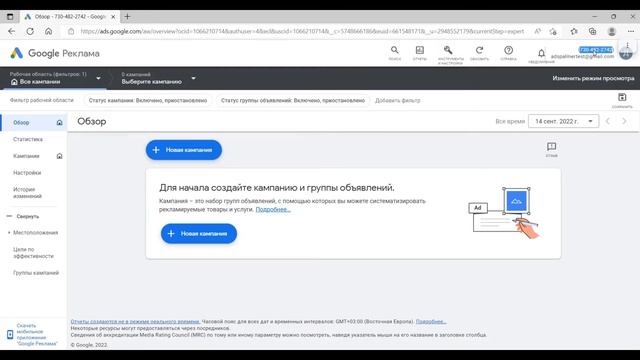Click the account avatar in Google Ads header
This screenshot has width=640, height=360.
626,53
